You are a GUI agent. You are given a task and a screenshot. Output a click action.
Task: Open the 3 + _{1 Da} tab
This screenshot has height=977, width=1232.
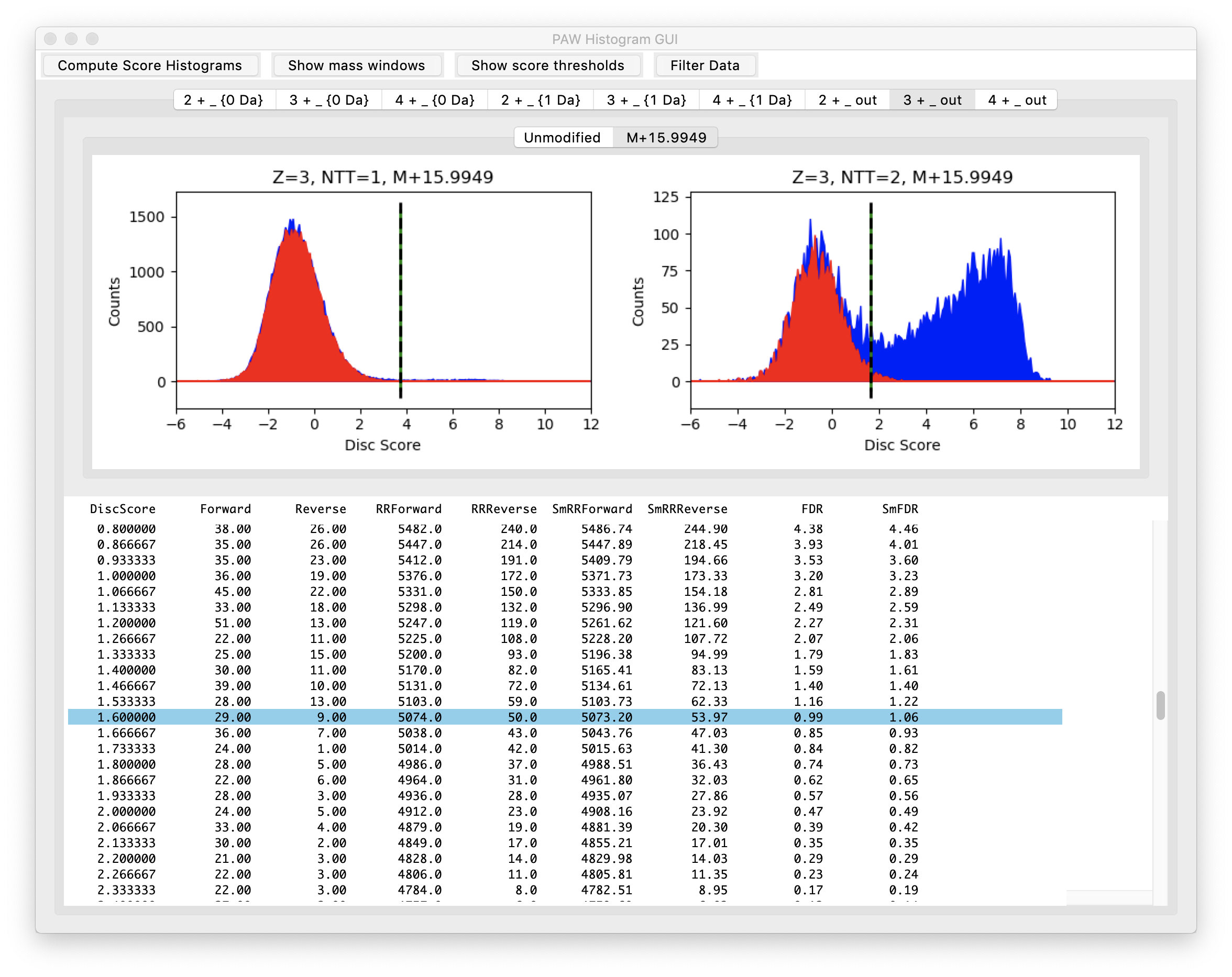(x=646, y=100)
